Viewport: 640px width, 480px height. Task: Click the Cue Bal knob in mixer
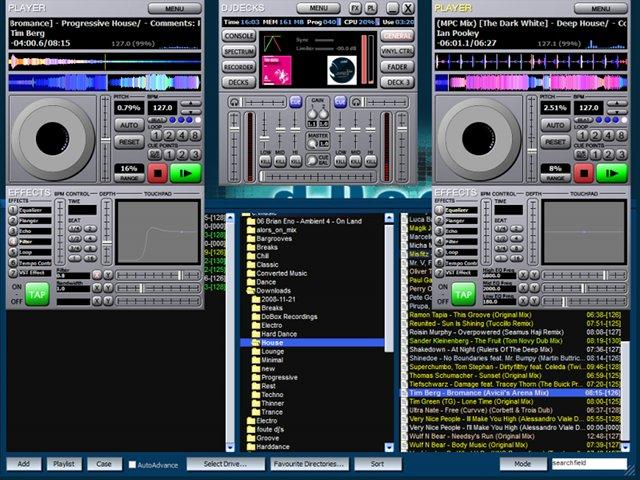[312, 160]
